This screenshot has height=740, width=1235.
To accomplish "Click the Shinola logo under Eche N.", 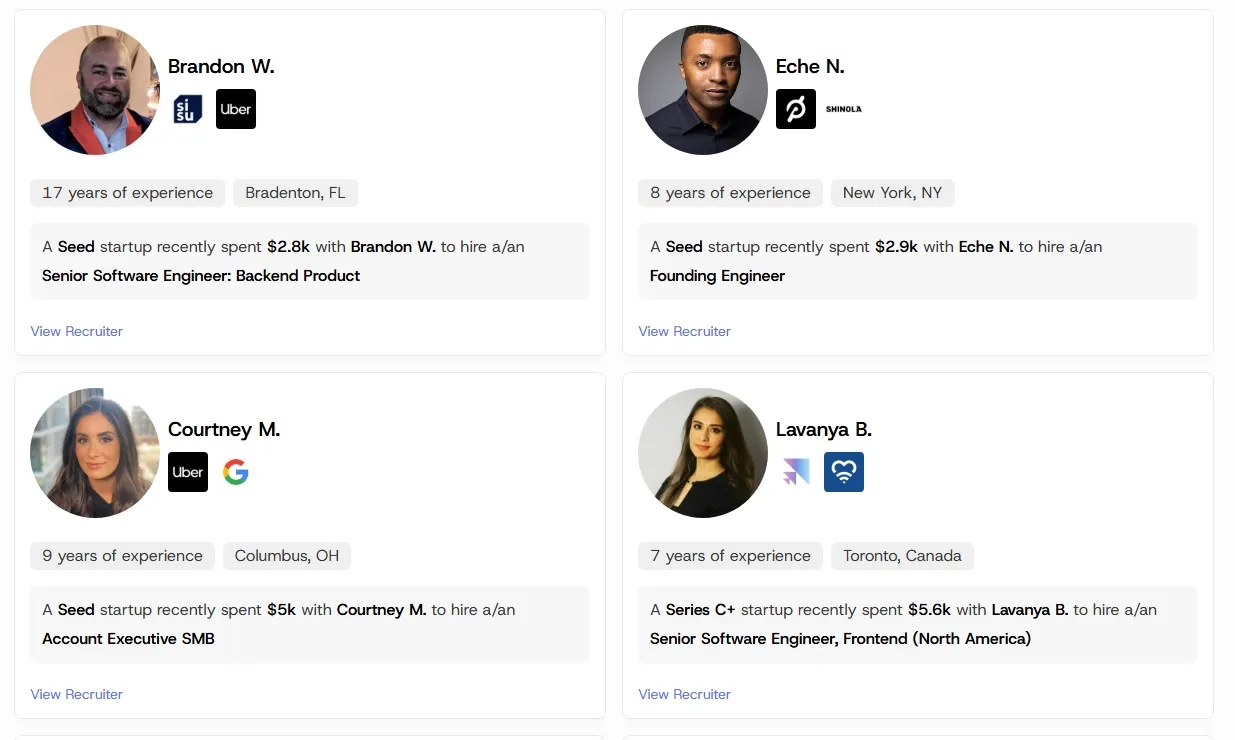I will (844, 109).
